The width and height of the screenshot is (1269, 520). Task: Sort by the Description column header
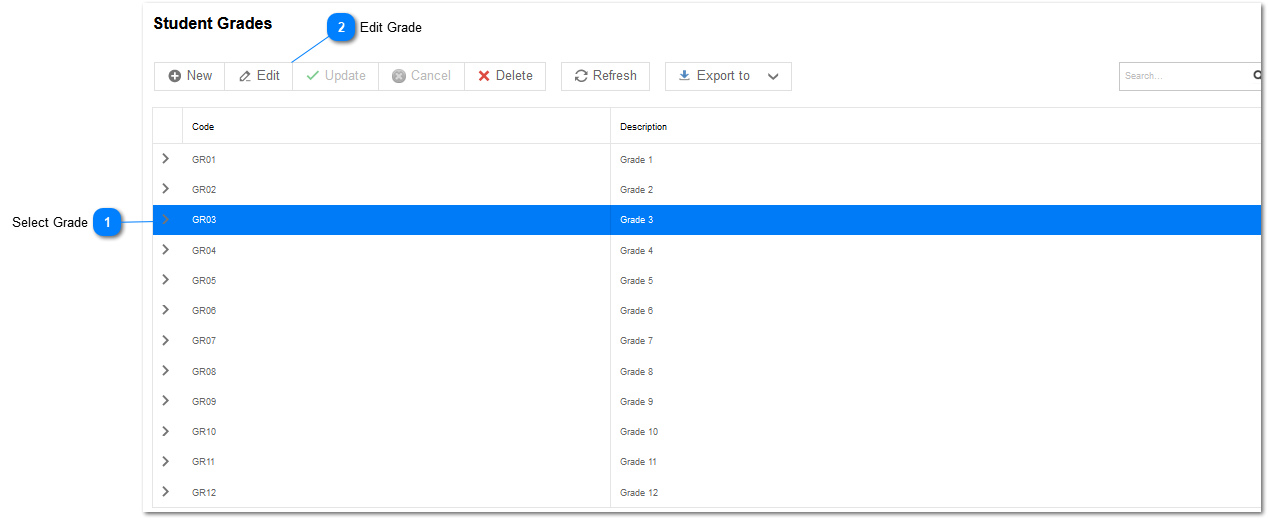click(936, 127)
